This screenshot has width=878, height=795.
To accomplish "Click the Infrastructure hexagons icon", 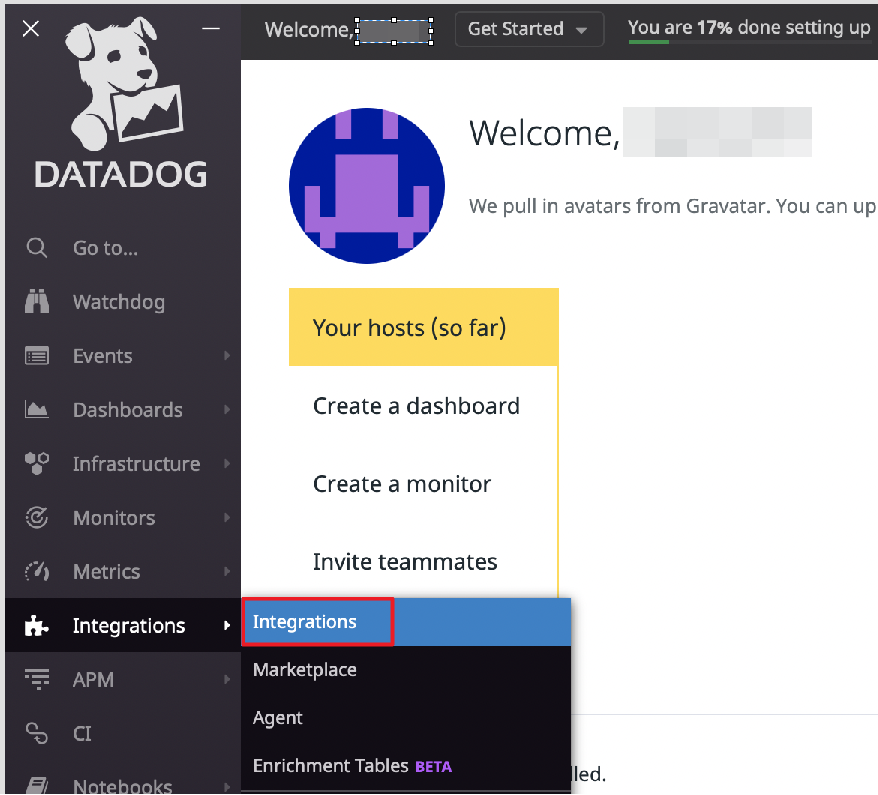I will [x=37, y=464].
